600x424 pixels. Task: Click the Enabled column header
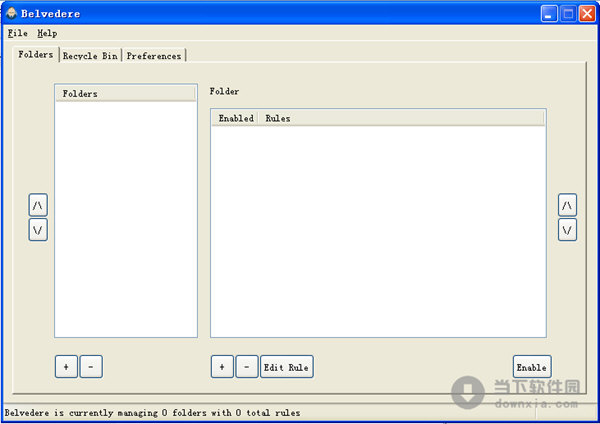coord(236,118)
